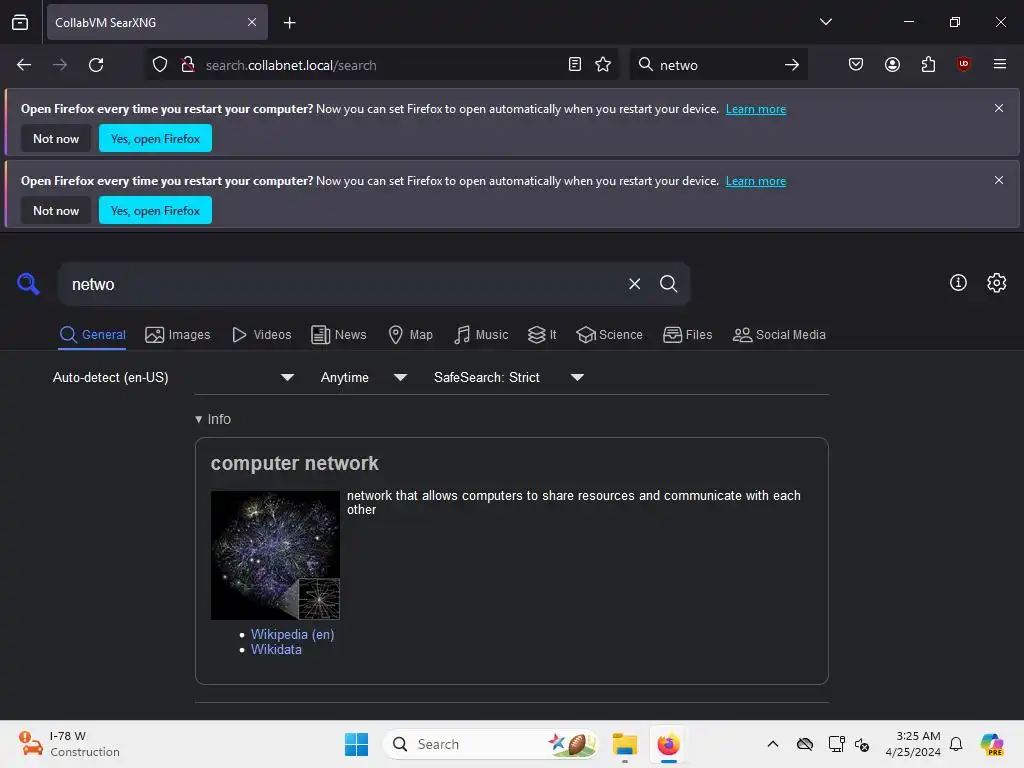This screenshot has width=1024, height=768.
Task: Click the SearXNG query input field
Action: click(340, 284)
